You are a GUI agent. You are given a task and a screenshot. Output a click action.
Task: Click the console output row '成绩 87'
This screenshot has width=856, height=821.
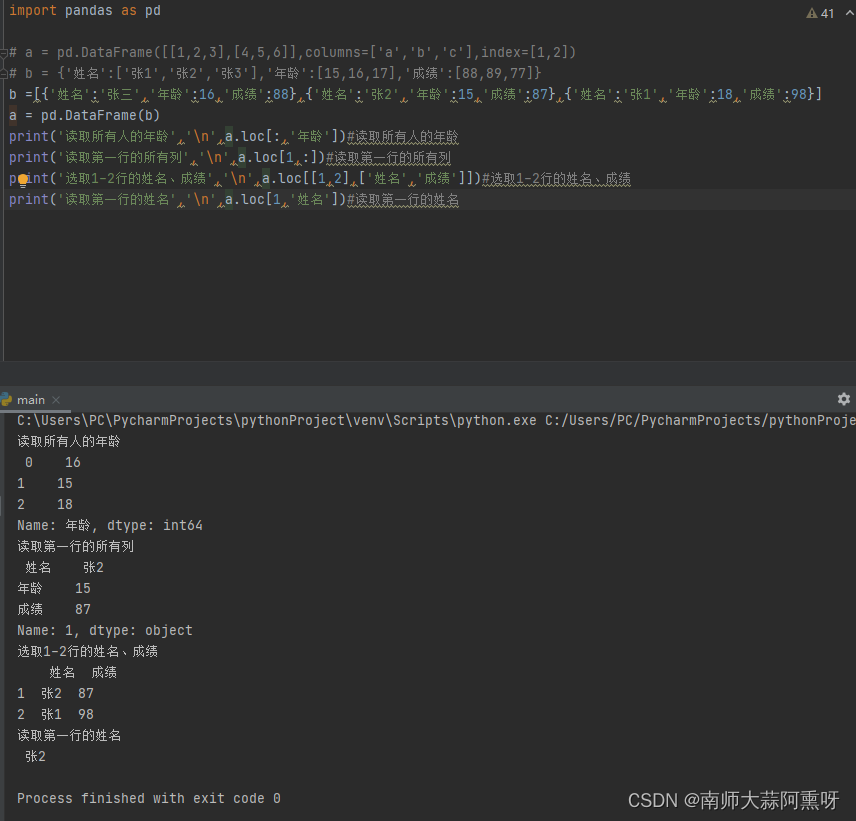(x=54, y=609)
